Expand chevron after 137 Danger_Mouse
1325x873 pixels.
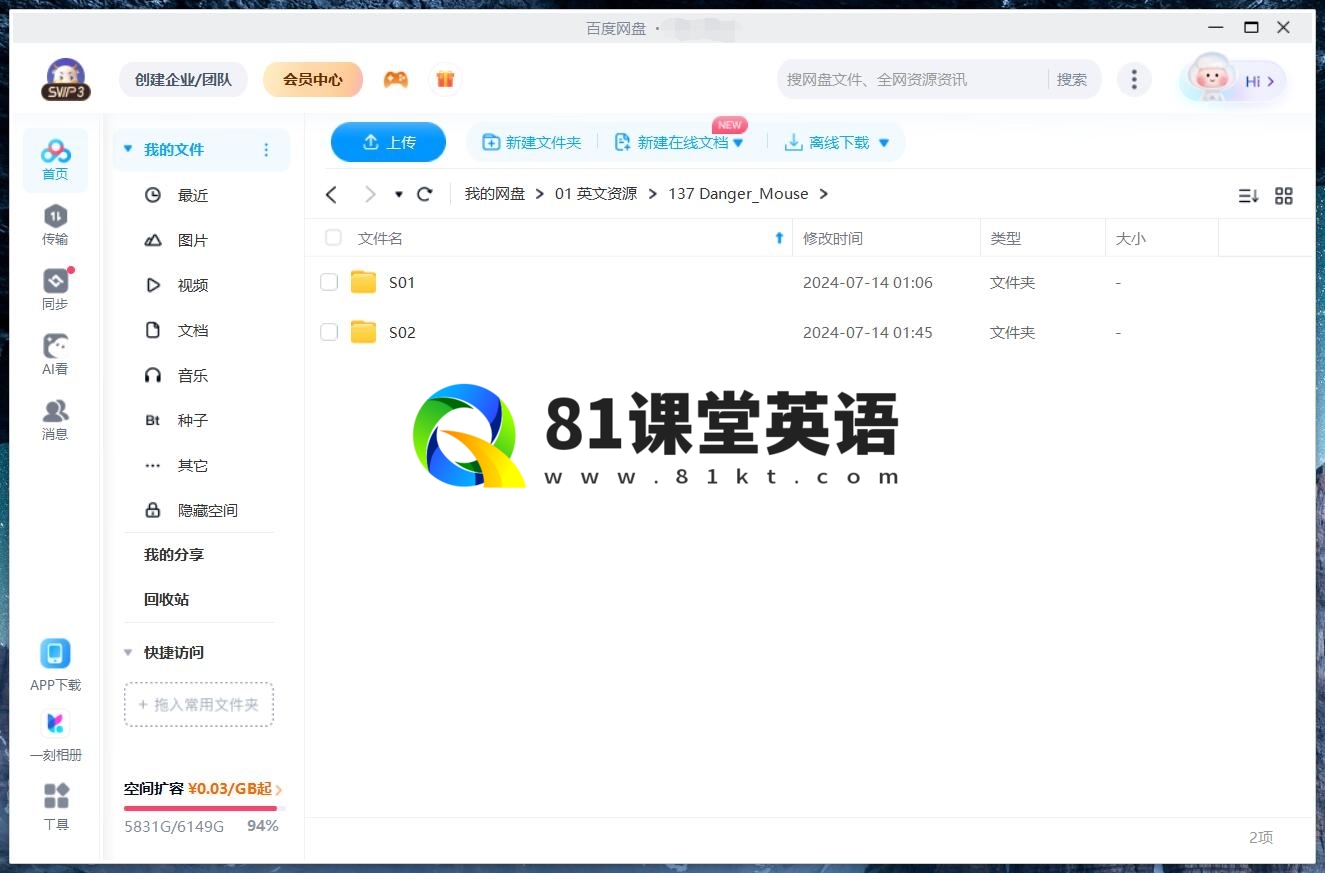823,194
